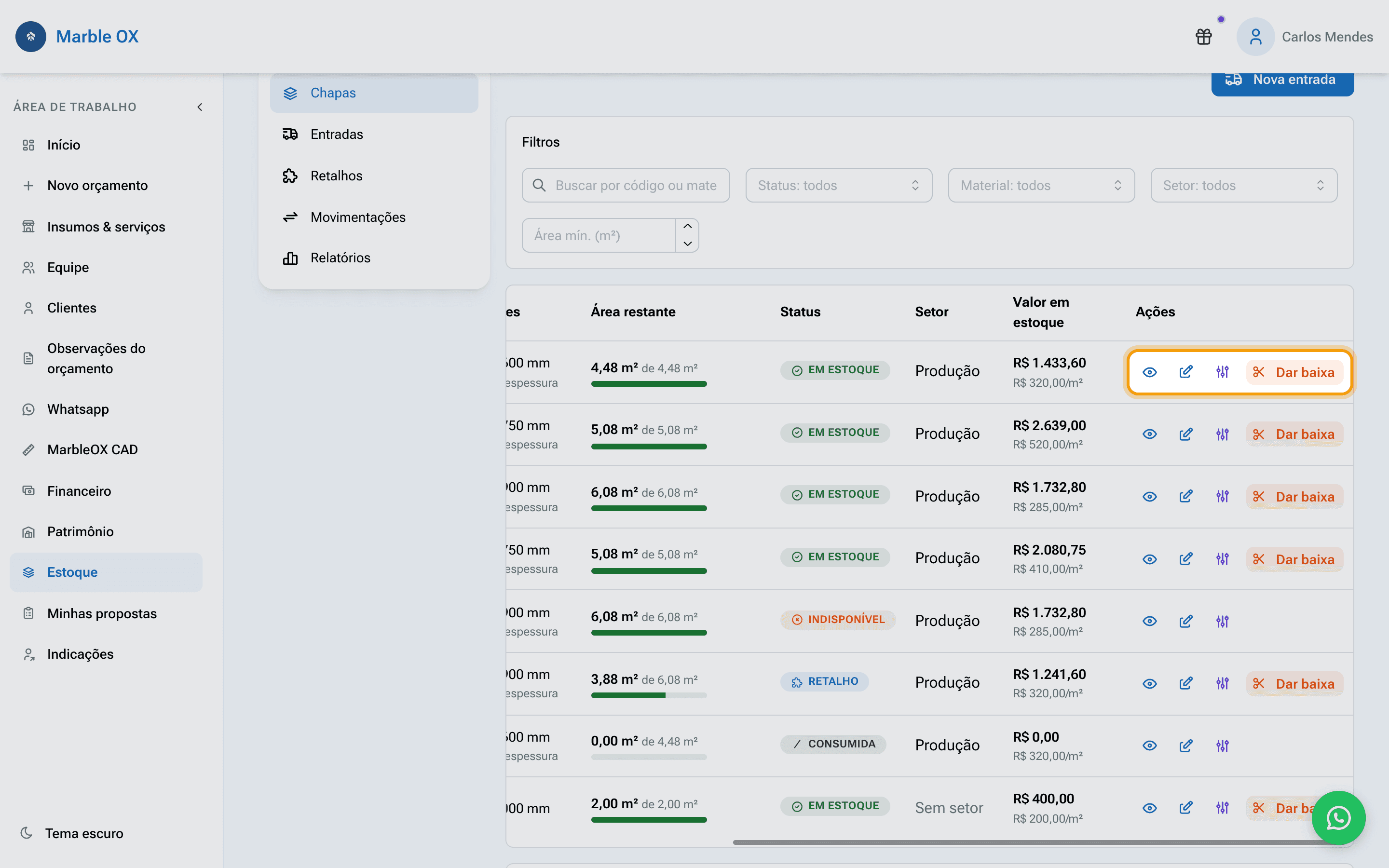1389x868 pixels.
Task: View the INDISPONÍVEL slab details
Action: 1149,621
